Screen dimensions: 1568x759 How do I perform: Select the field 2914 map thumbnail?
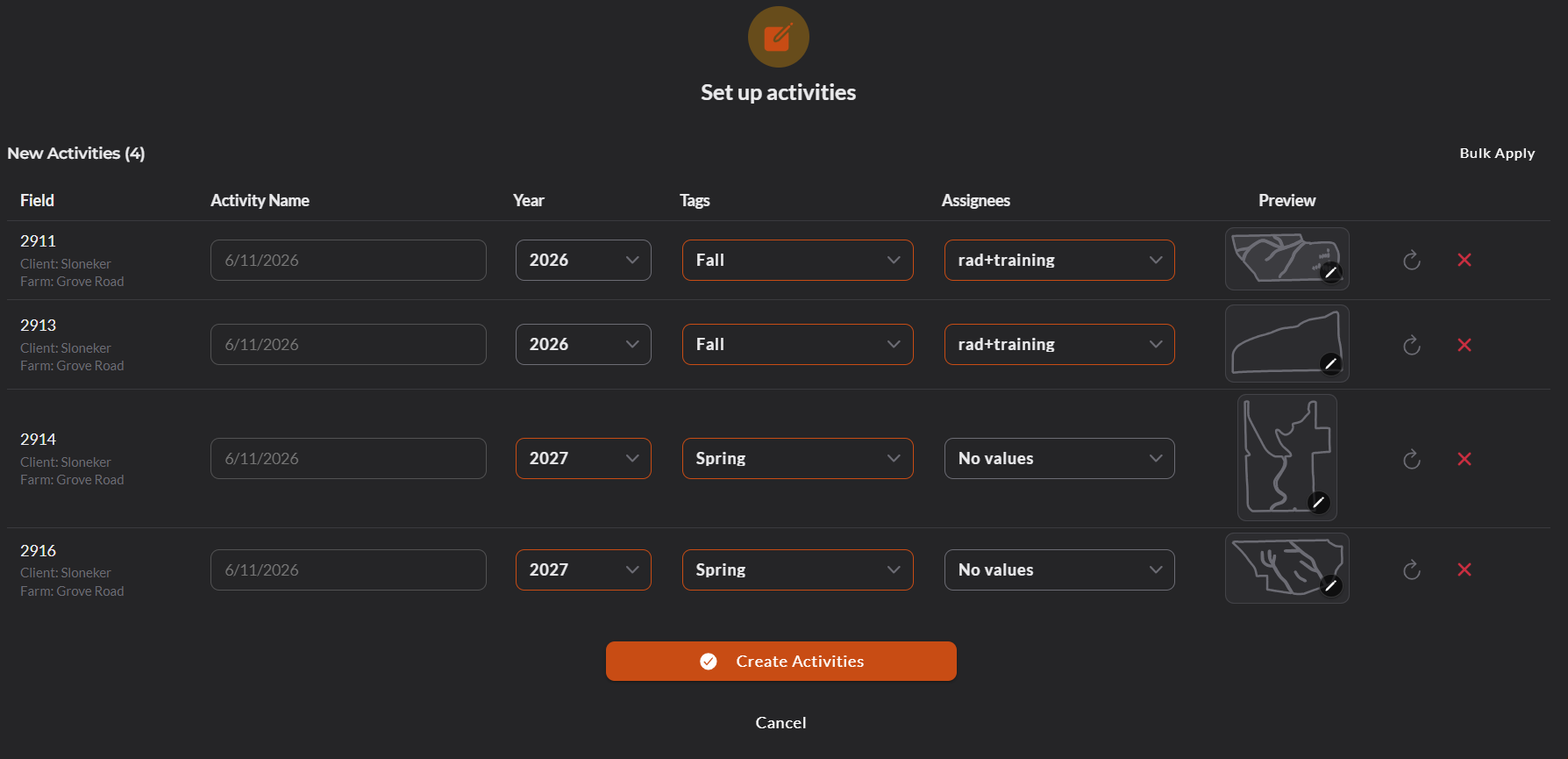pyautogui.click(x=1286, y=457)
